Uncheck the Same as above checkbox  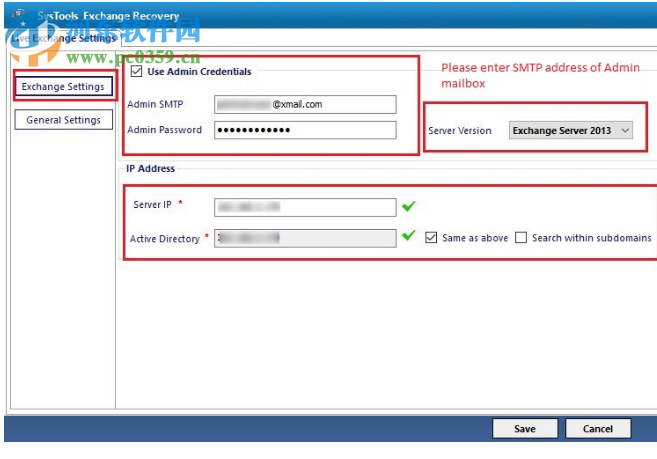click(431, 238)
